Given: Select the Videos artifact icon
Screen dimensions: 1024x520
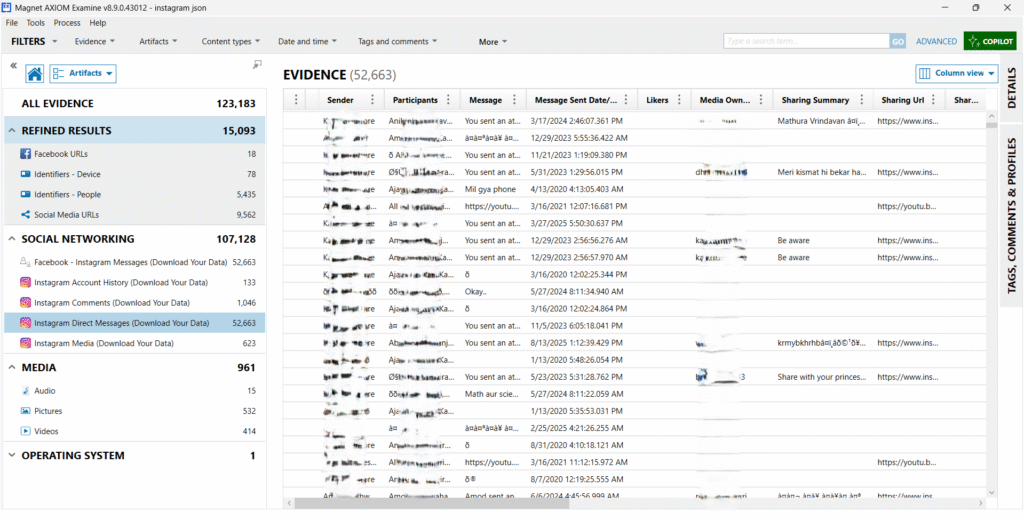Looking at the screenshot, I should (25, 431).
